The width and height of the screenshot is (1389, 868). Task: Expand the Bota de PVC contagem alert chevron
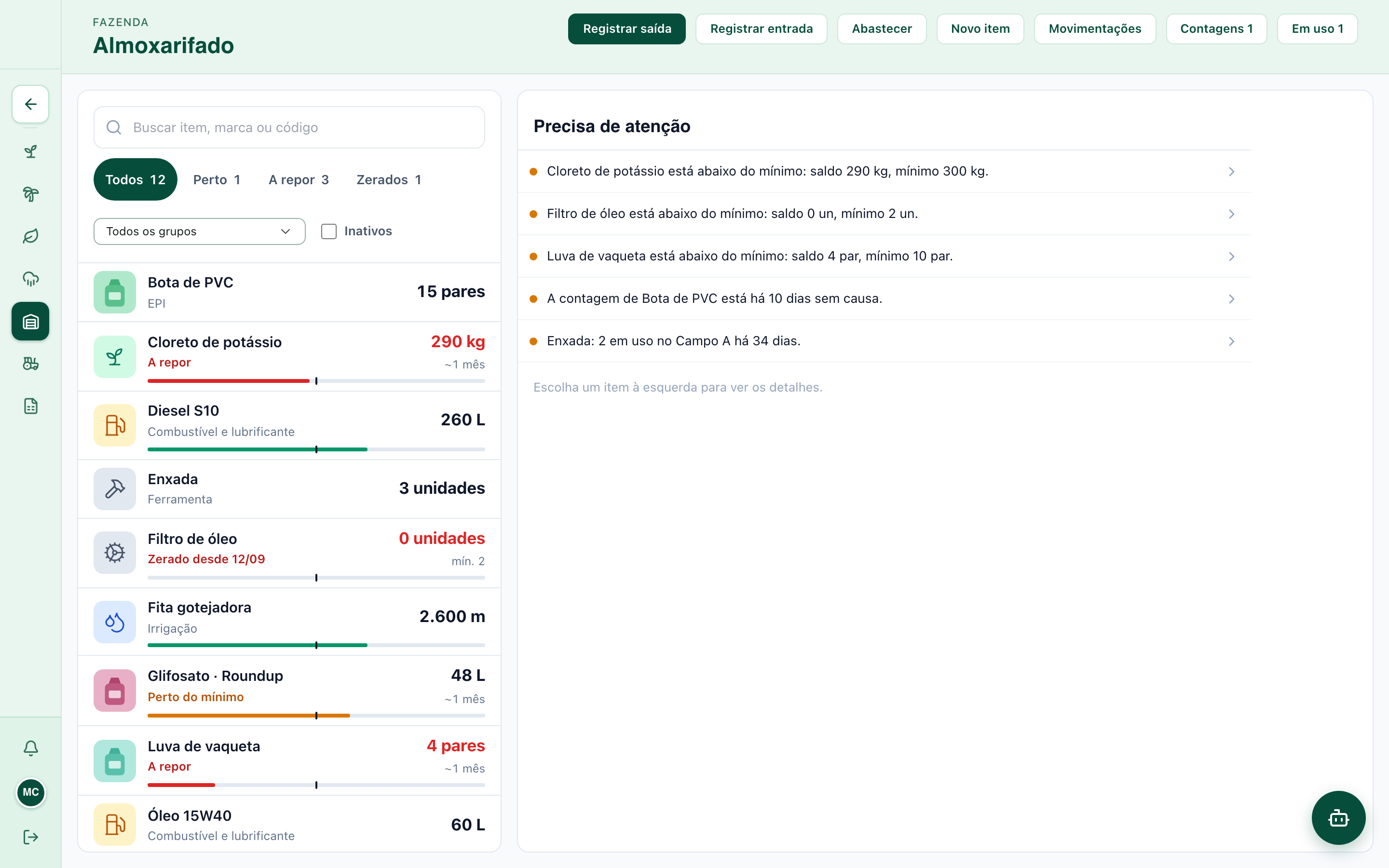click(x=1231, y=299)
